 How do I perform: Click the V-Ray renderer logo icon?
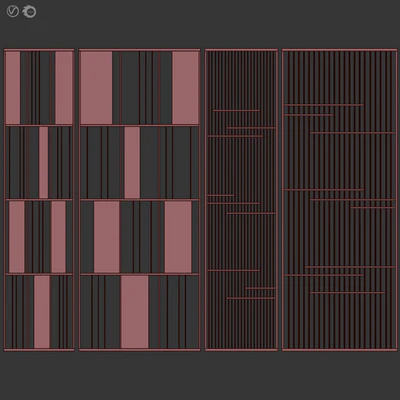click(12, 12)
